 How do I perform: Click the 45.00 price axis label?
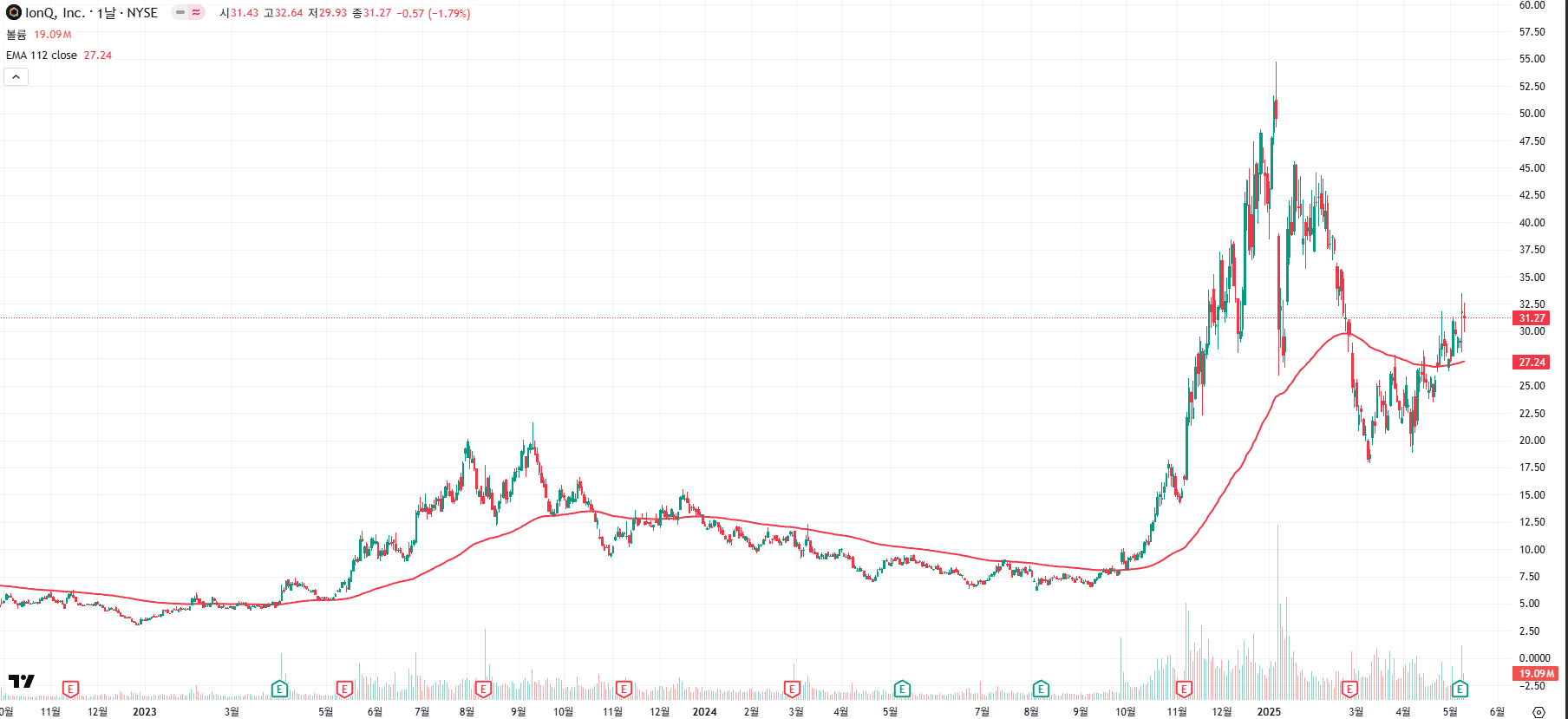1532,168
